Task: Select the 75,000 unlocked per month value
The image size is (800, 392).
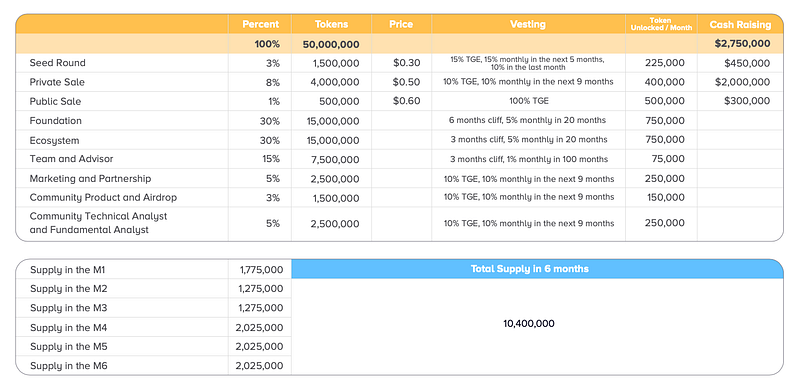Action: pyautogui.click(x=668, y=159)
